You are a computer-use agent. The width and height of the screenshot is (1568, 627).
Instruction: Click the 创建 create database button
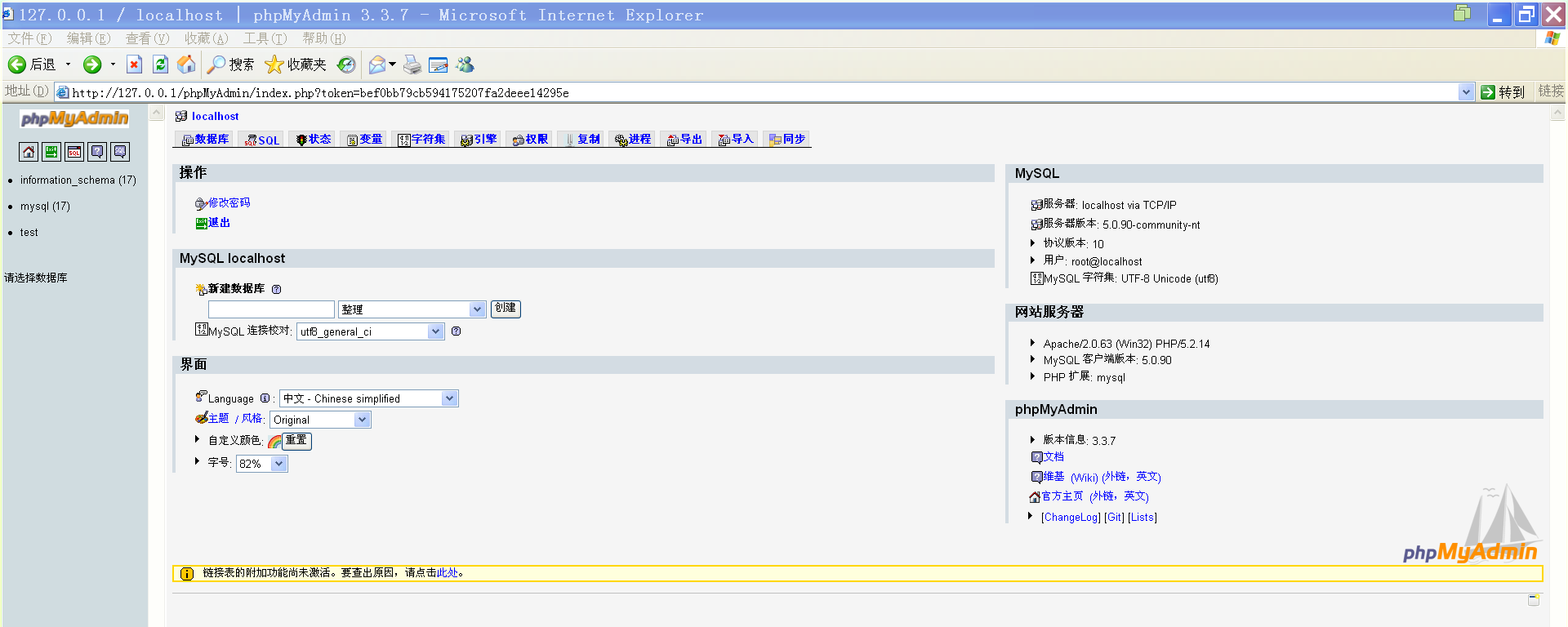tap(506, 309)
